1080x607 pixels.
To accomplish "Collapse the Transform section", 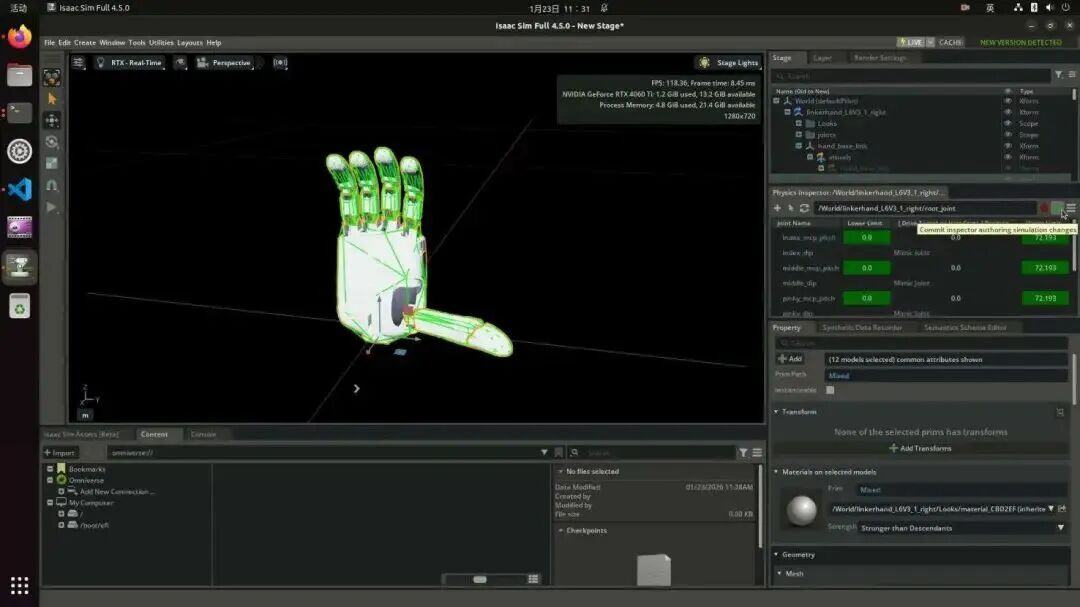I will pyautogui.click(x=776, y=411).
